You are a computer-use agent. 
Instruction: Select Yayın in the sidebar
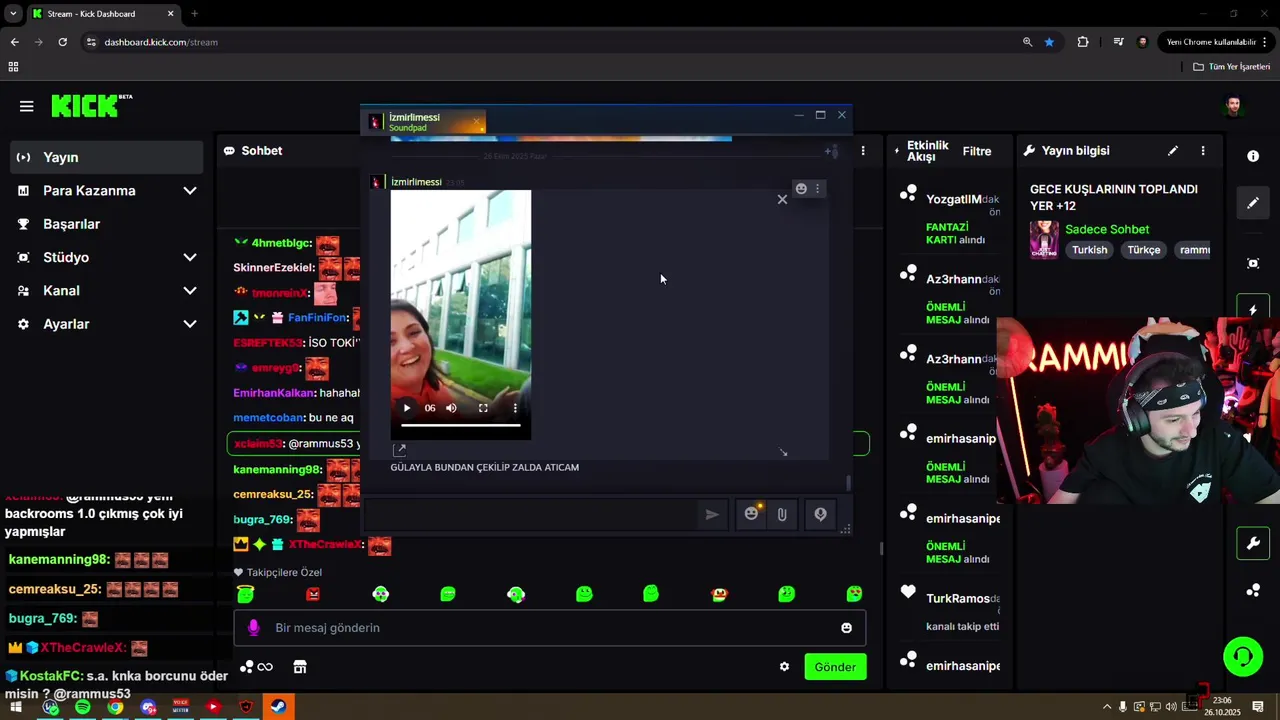(107, 157)
